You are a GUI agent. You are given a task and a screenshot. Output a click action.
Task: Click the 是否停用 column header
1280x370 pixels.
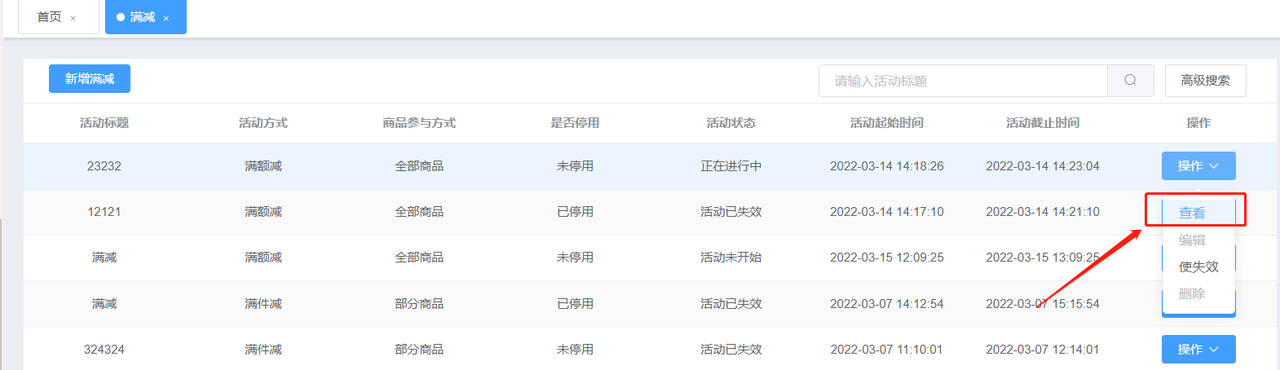[575, 123]
